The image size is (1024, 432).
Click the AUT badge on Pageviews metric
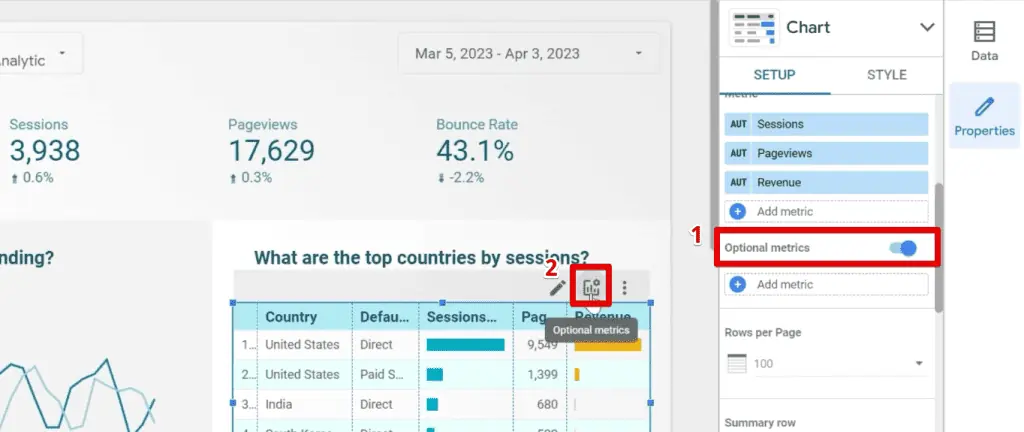[x=739, y=153]
